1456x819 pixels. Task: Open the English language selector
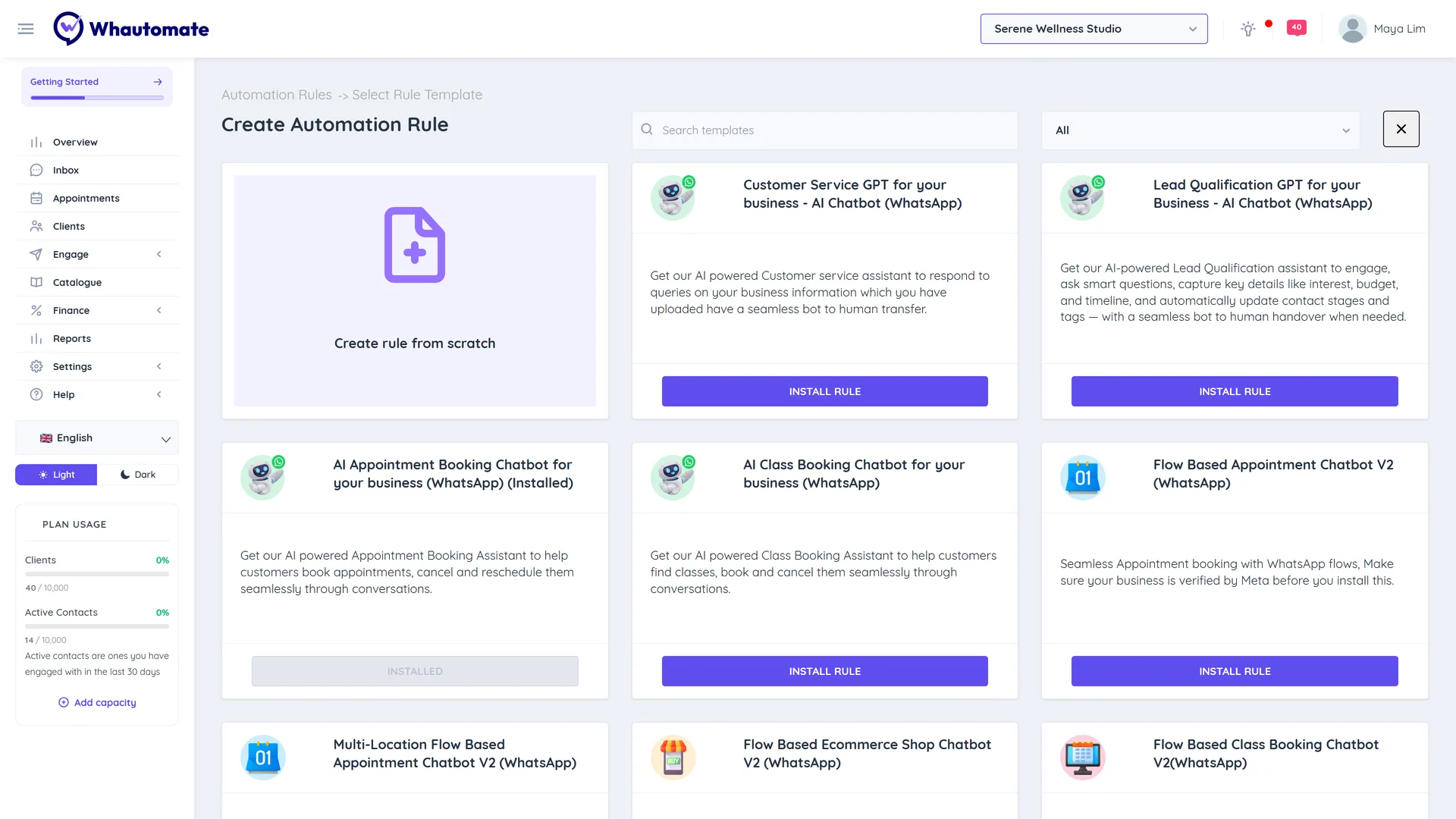click(97, 438)
